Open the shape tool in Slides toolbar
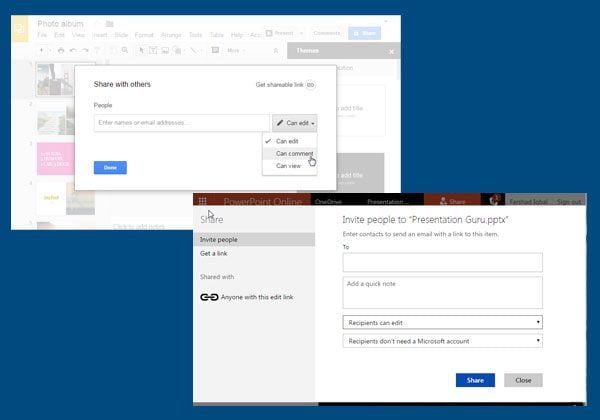 [x=177, y=50]
